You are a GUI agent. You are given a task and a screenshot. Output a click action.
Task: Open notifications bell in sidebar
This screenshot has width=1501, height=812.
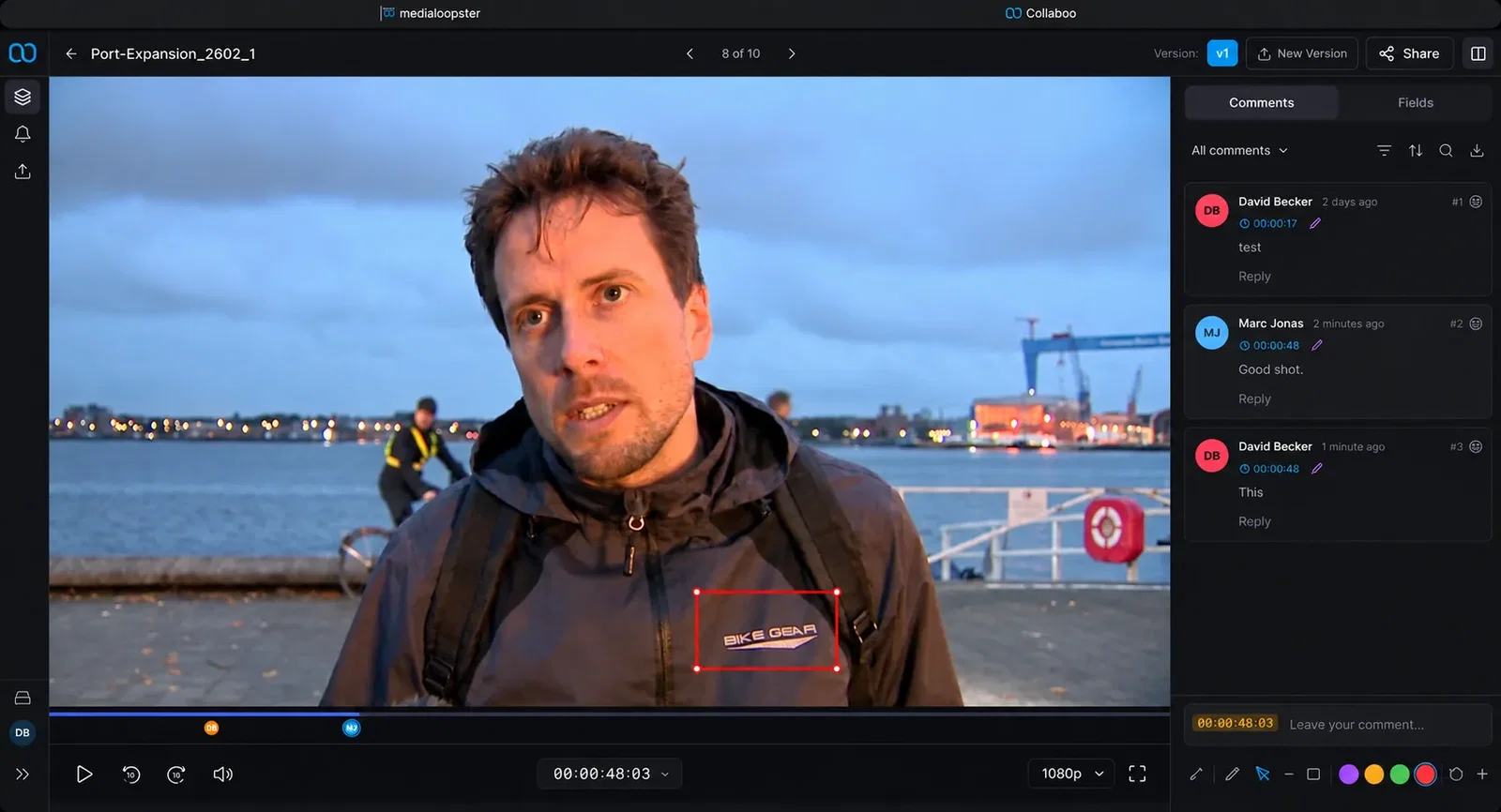point(23,134)
